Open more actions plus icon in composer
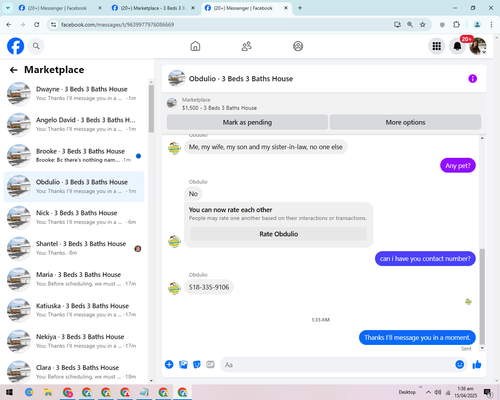Image resolution: width=500 pixels, height=400 pixels. (169, 365)
